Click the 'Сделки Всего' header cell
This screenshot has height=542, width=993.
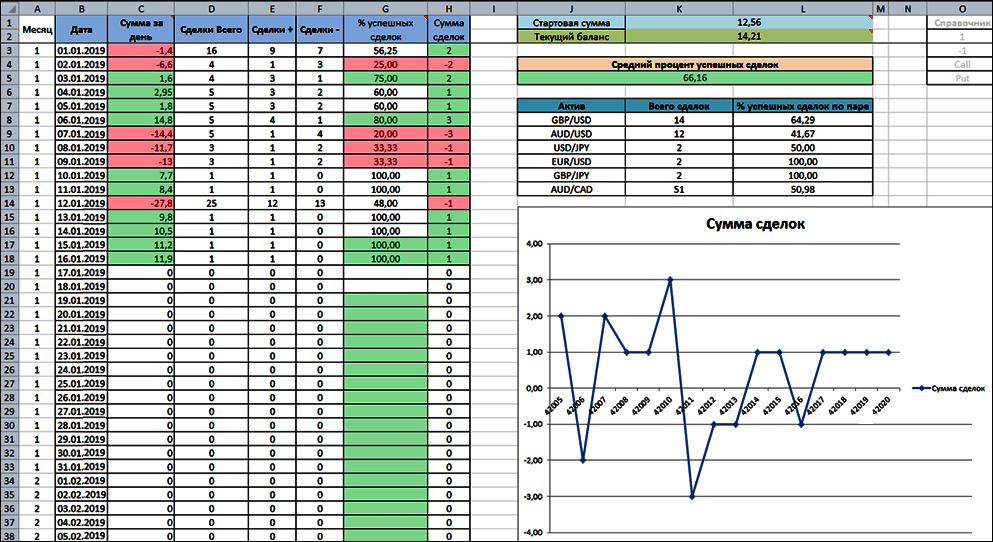click(x=209, y=29)
